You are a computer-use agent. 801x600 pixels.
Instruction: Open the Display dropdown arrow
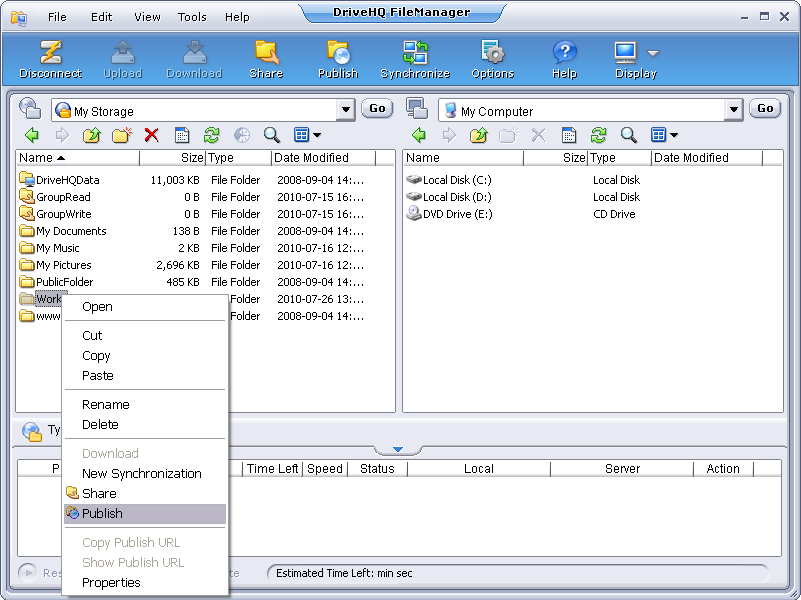tap(653, 53)
